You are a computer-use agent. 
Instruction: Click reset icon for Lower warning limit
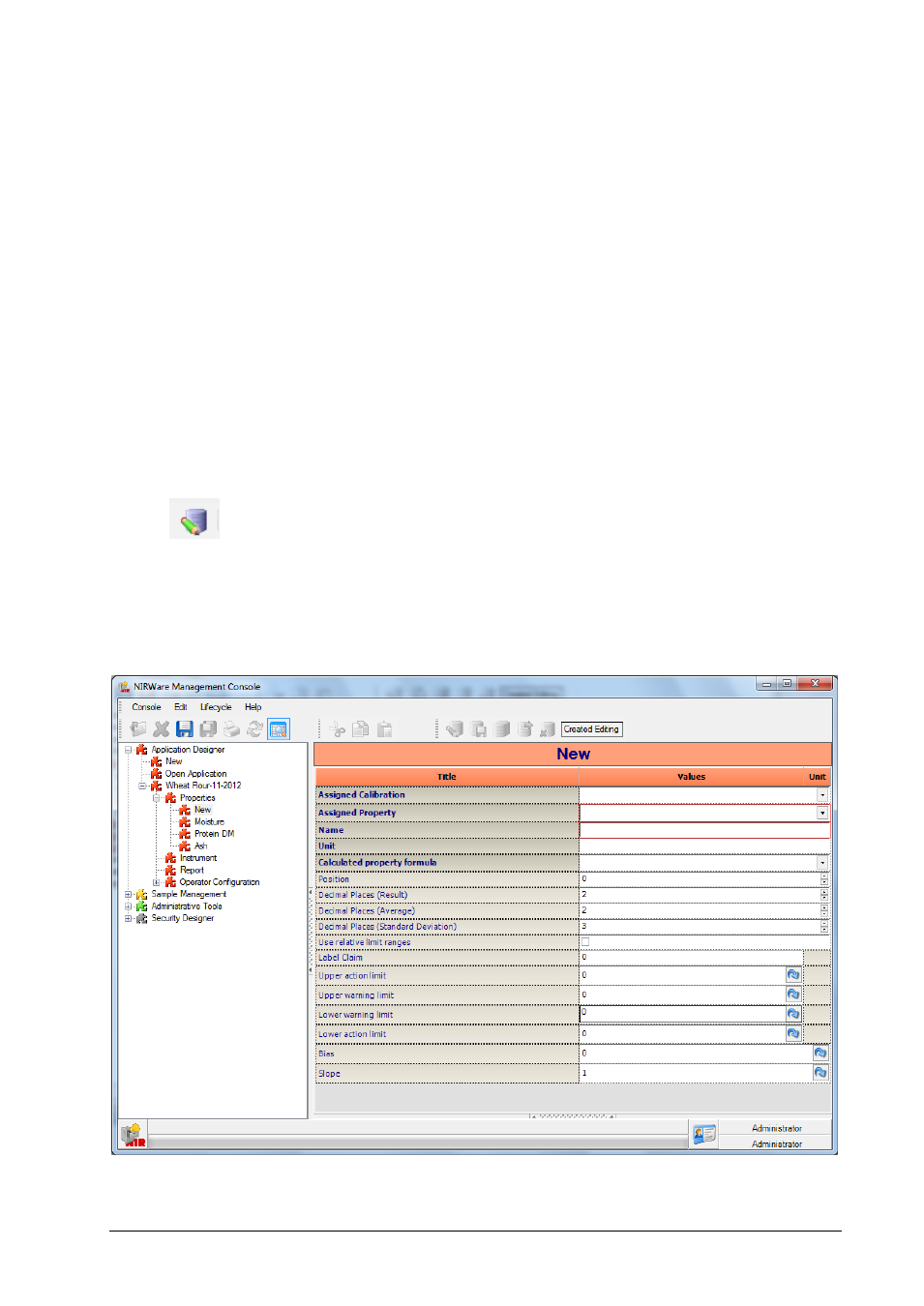[793, 1014]
